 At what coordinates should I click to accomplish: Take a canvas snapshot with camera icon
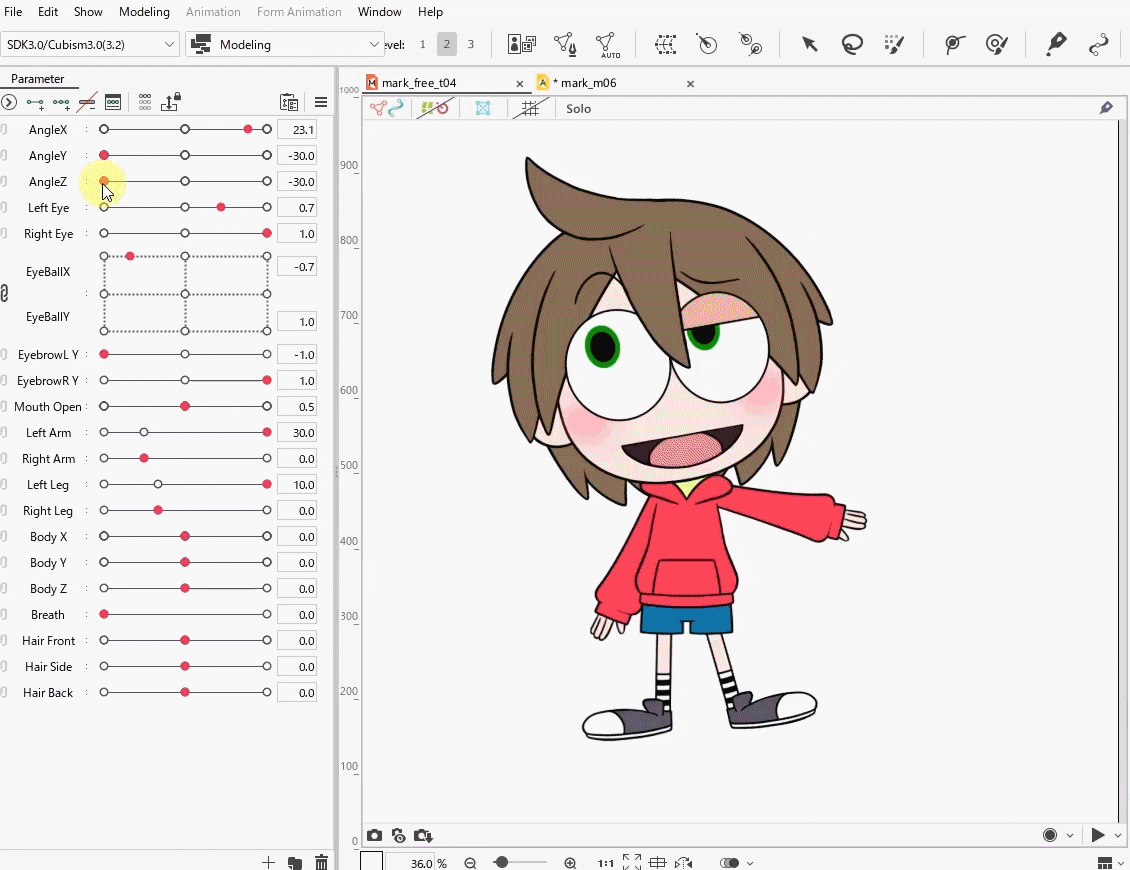pos(374,835)
